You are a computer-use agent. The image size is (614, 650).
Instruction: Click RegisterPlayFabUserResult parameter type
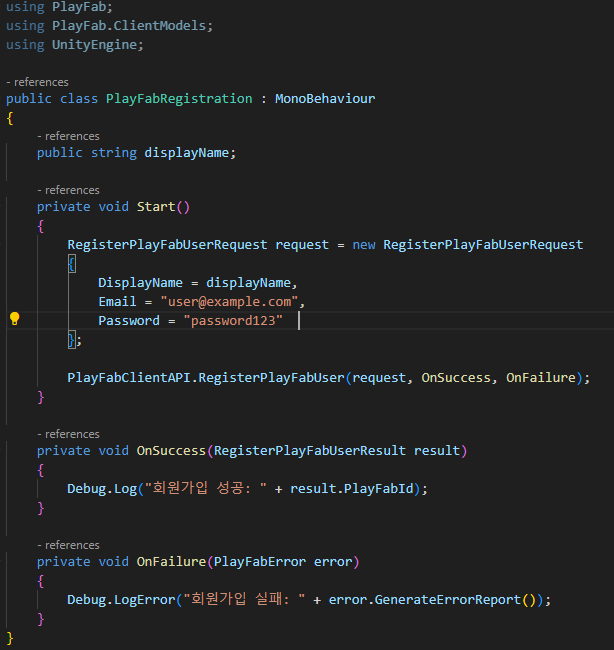tap(310, 451)
